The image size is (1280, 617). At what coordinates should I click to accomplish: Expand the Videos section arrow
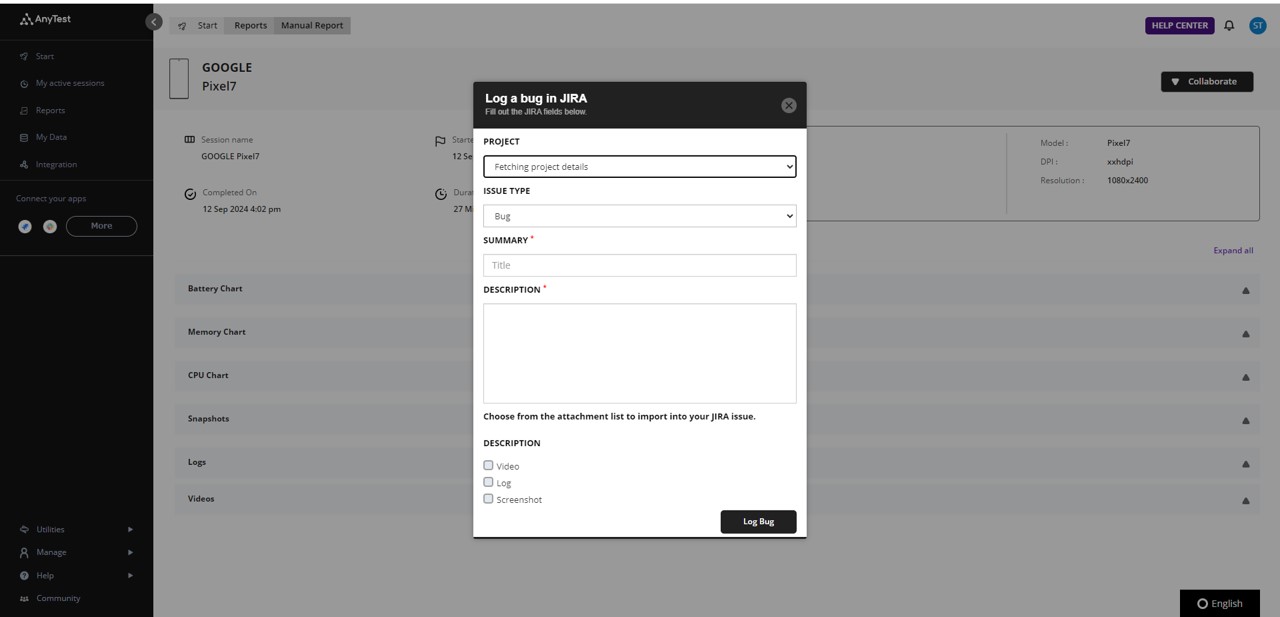point(1246,500)
